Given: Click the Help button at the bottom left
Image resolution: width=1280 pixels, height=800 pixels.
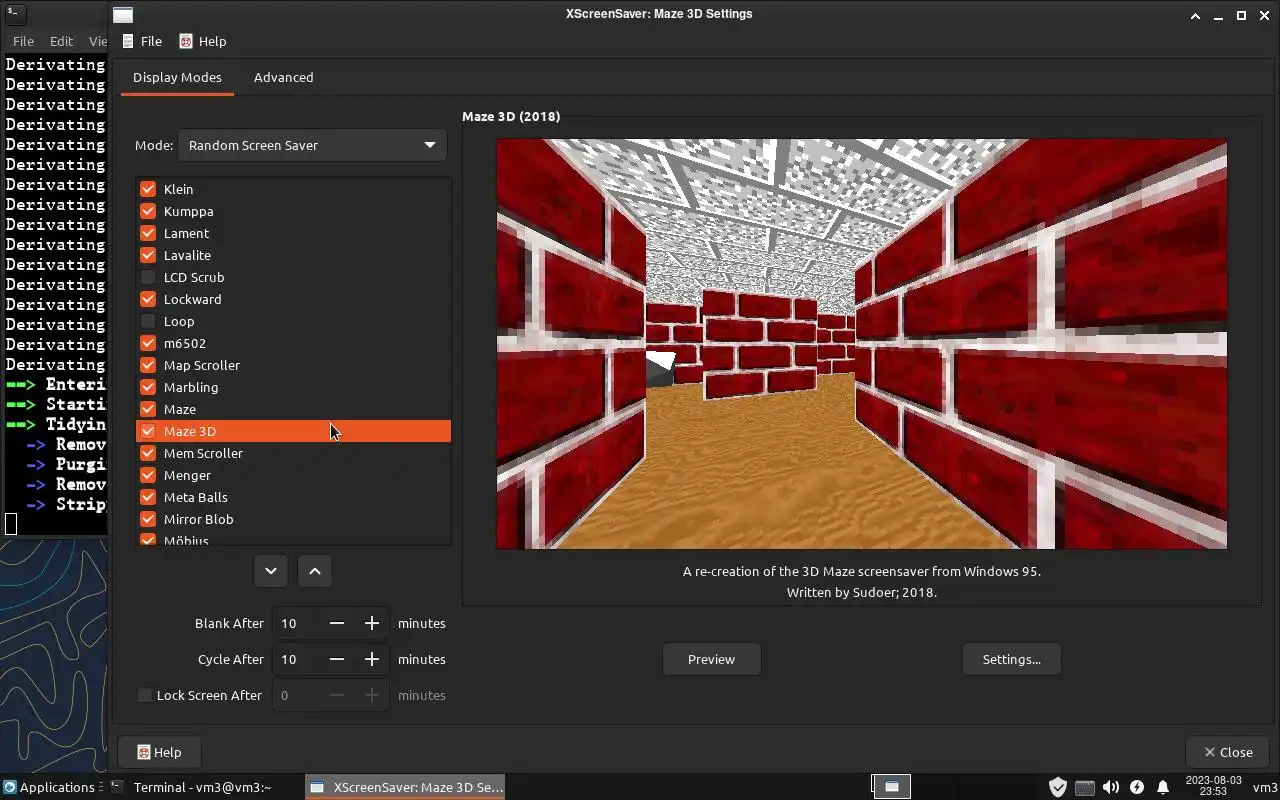Looking at the screenshot, I should tap(159, 752).
